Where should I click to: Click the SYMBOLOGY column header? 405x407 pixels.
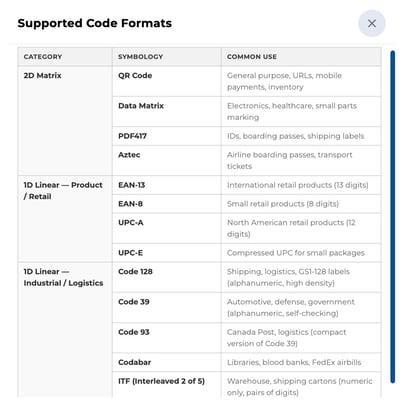click(x=167, y=57)
